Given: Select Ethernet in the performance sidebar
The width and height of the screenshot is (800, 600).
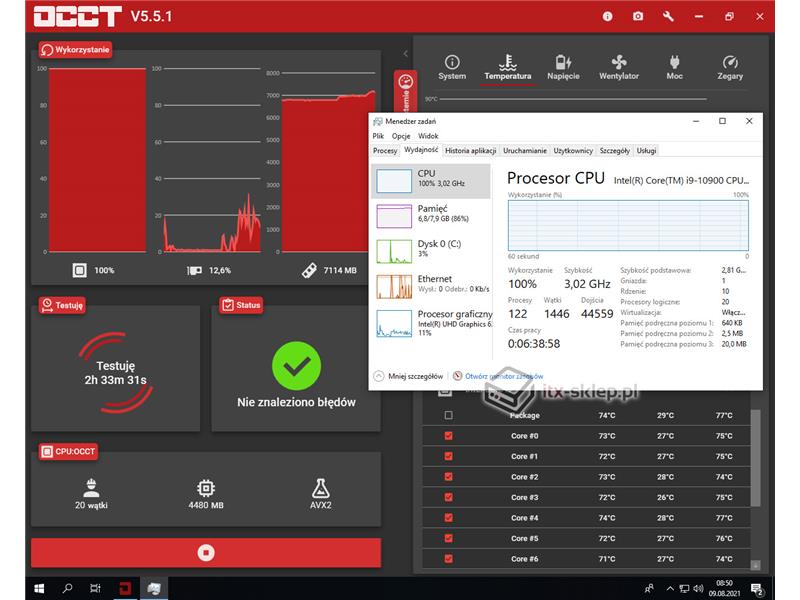Looking at the screenshot, I should (431, 286).
